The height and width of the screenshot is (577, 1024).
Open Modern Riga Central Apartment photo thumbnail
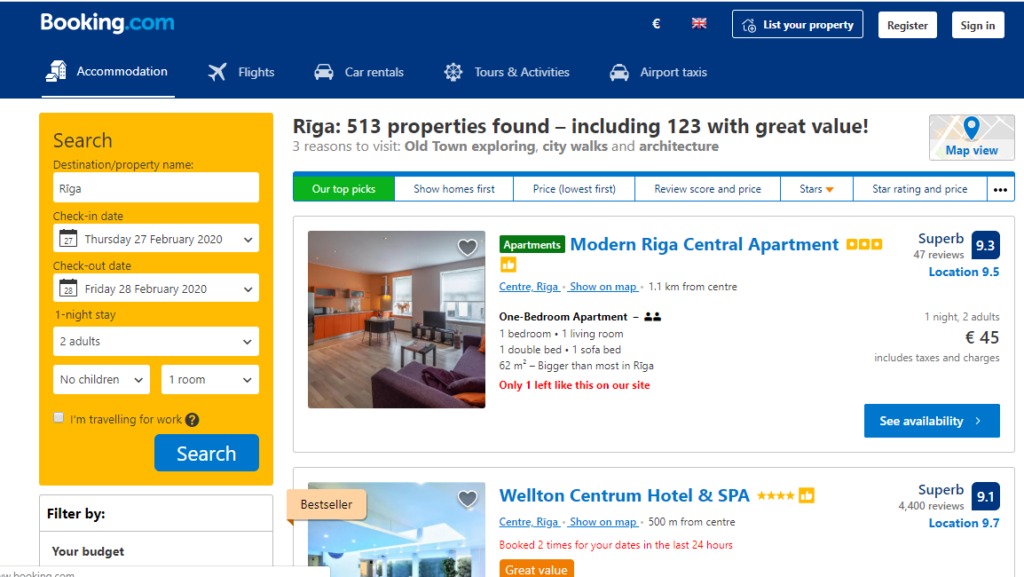click(396, 319)
